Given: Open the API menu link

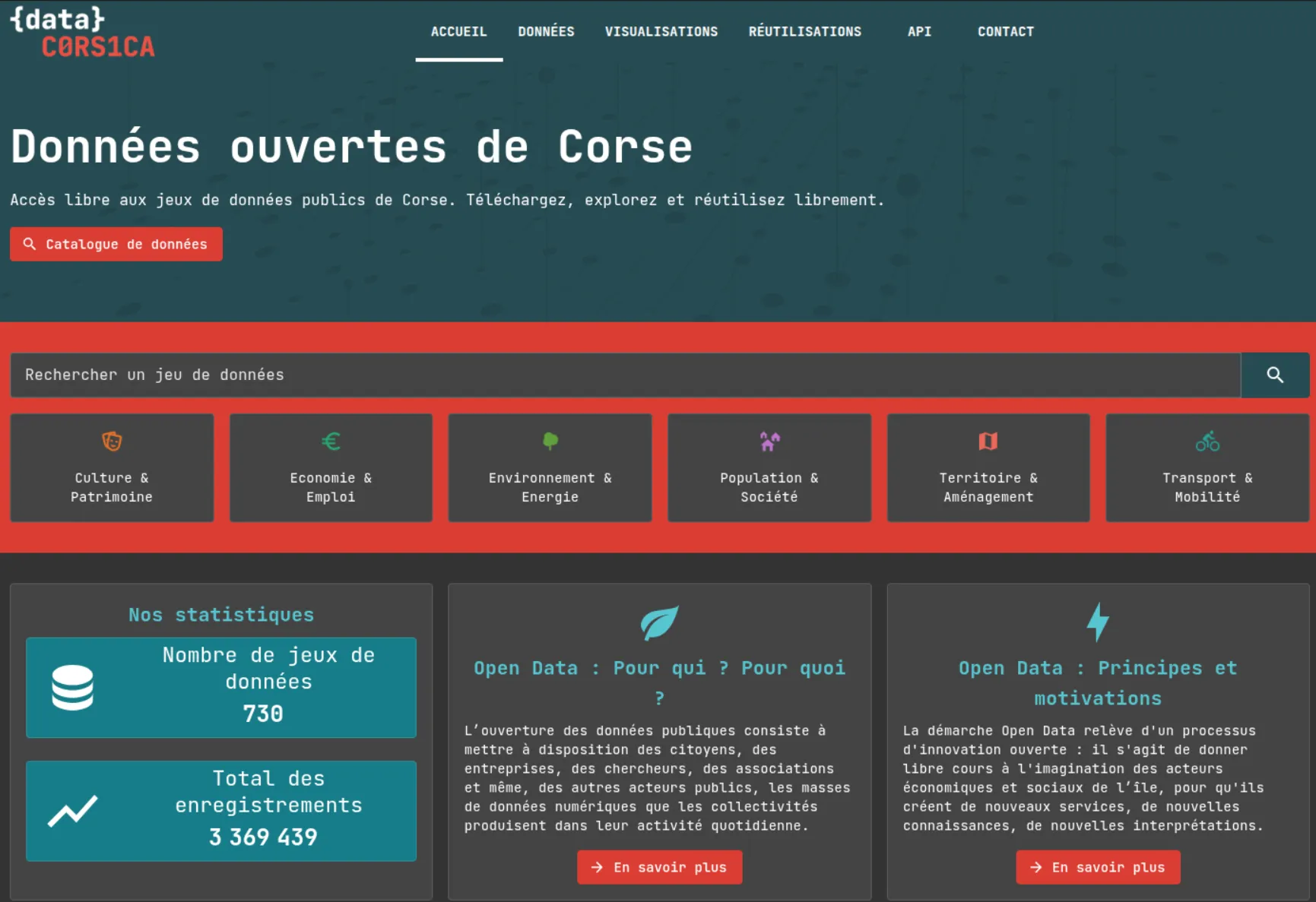Looking at the screenshot, I should click(x=919, y=32).
